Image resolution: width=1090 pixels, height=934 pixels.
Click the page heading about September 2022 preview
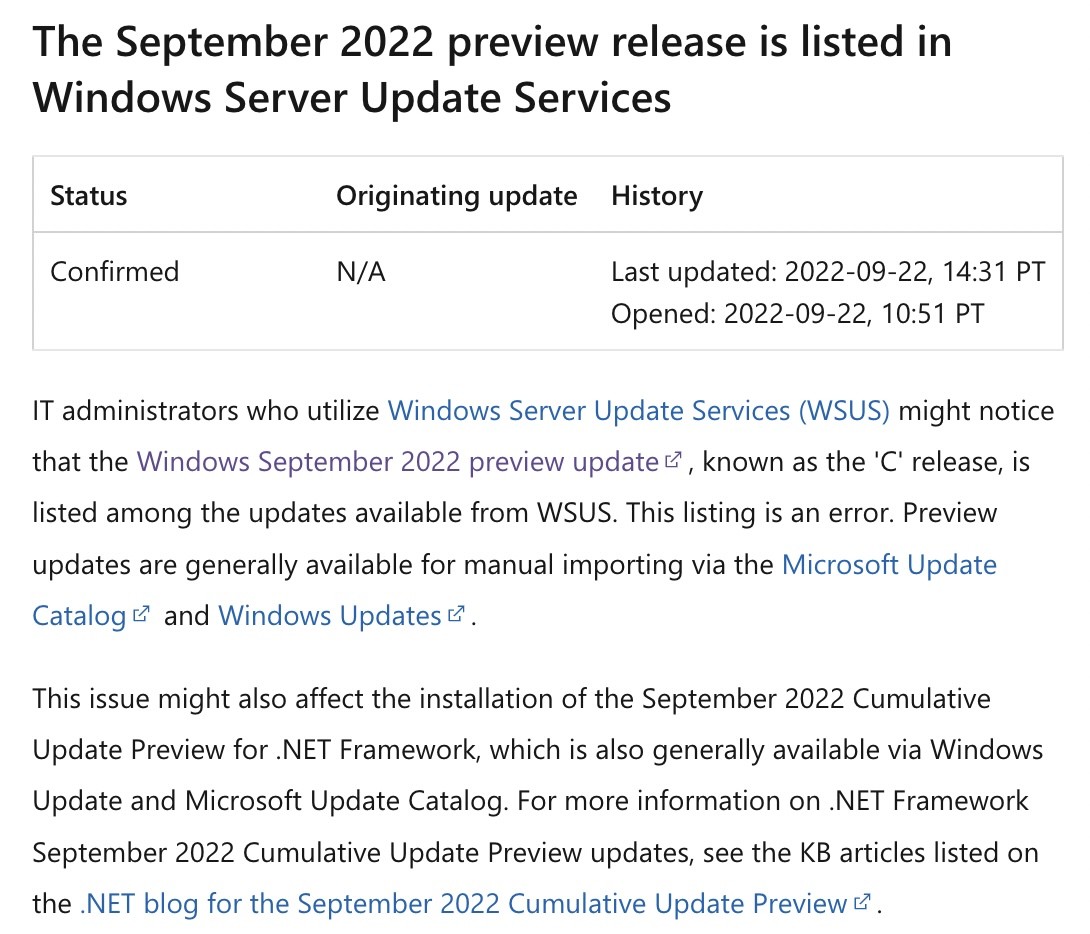[492, 69]
